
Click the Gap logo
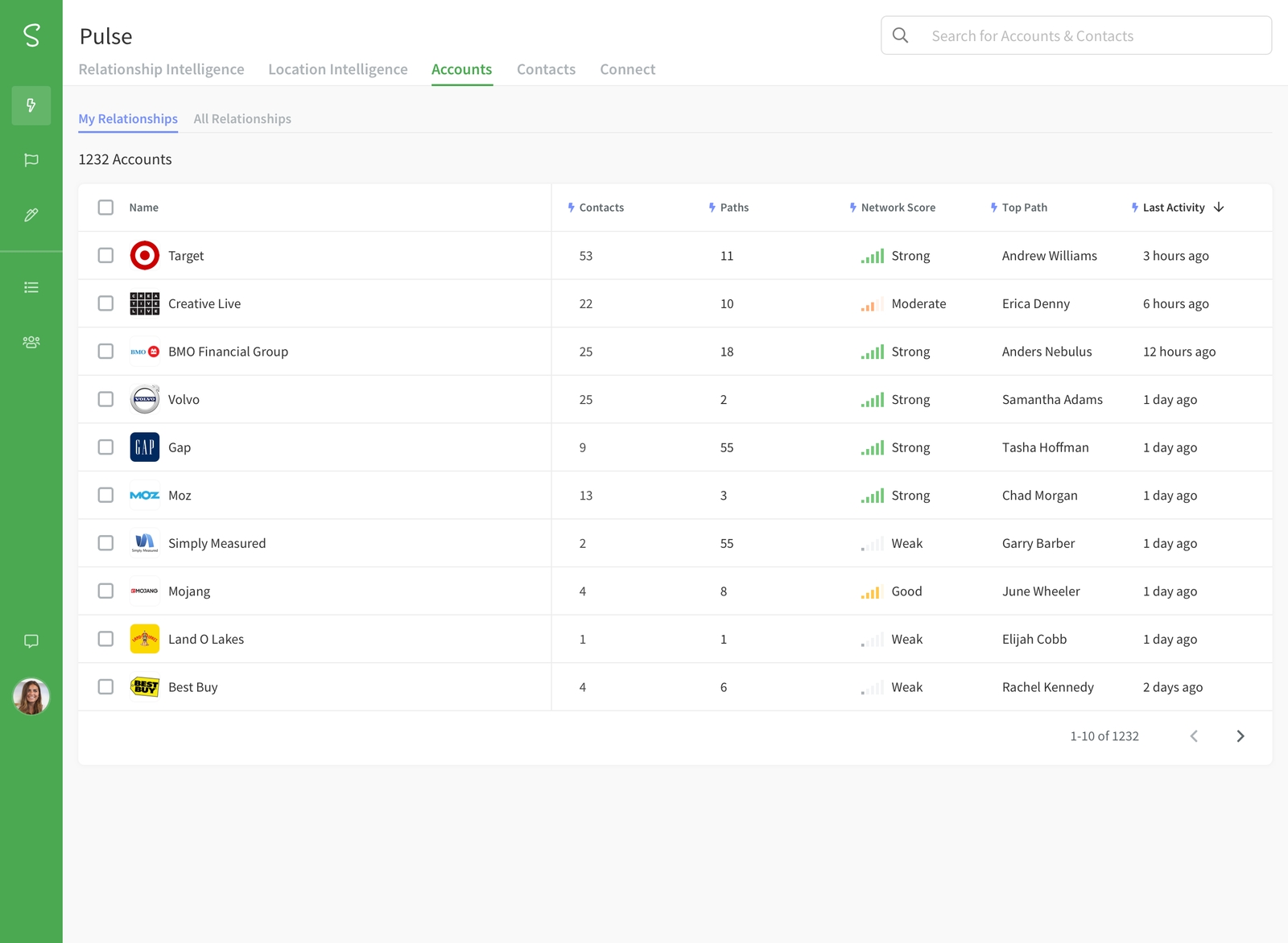pos(145,447)
